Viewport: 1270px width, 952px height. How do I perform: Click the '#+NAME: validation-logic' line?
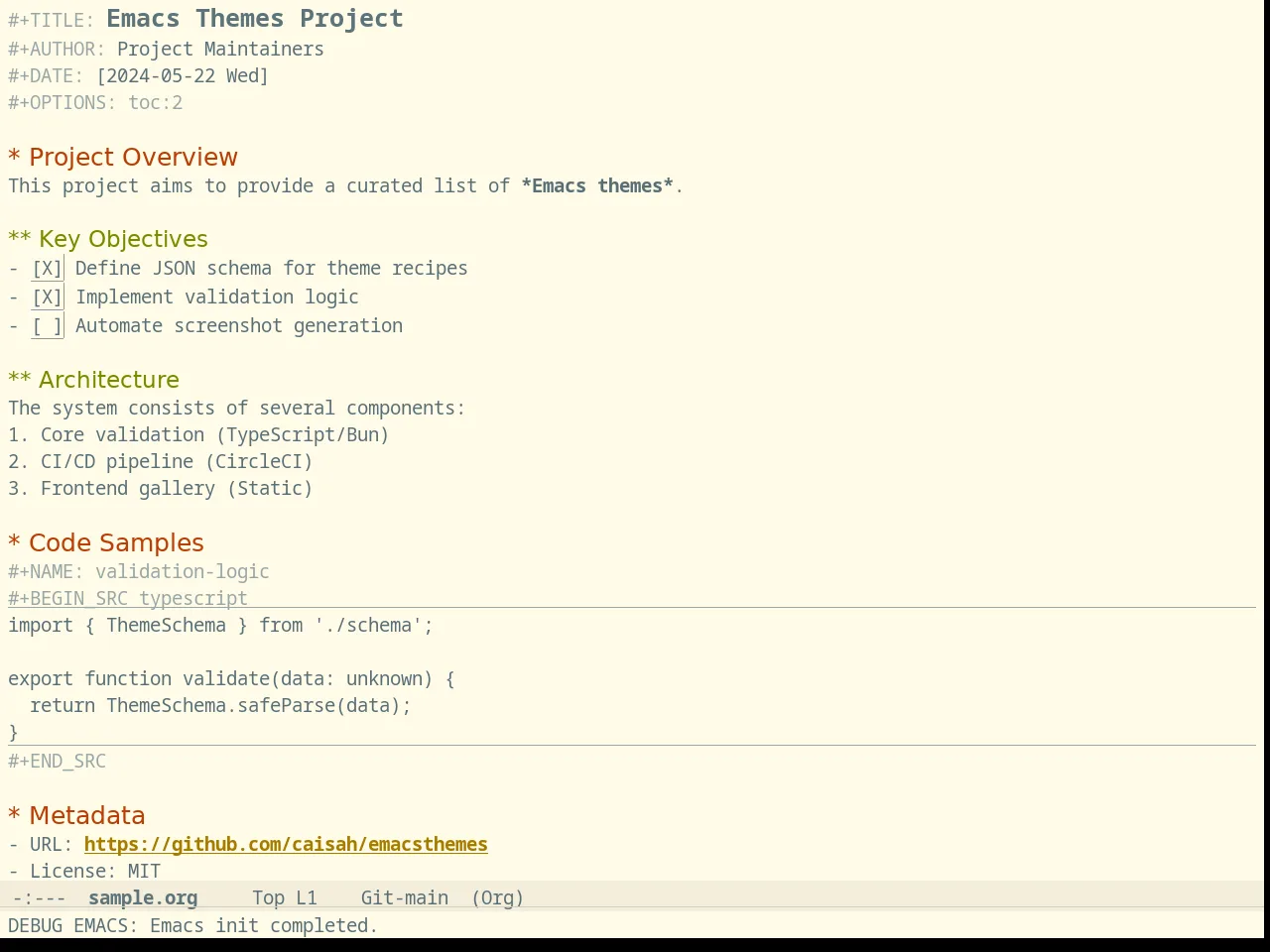139,571
